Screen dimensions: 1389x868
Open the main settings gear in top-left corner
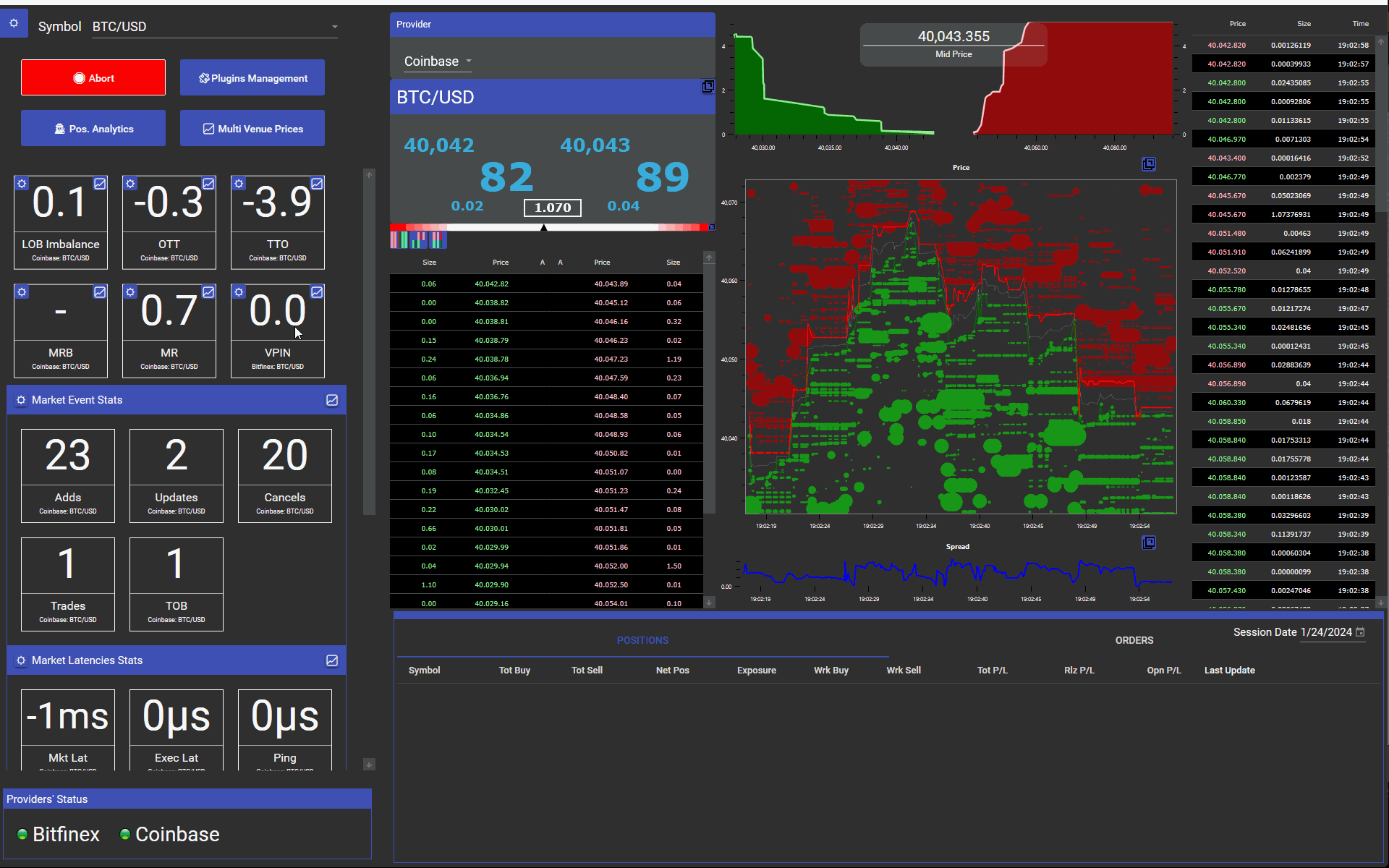point(14,22)
